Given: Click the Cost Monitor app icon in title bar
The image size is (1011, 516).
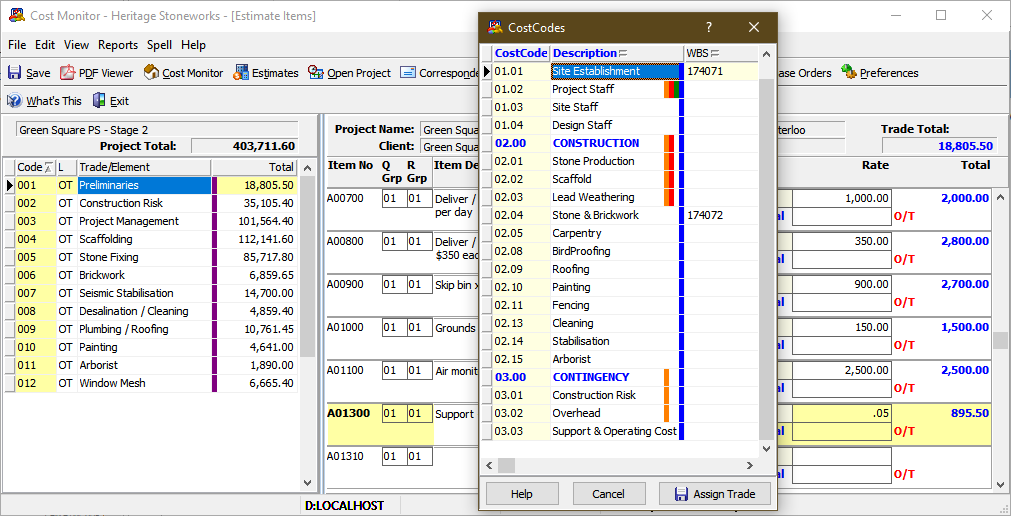Looking at the screenshot, I should click(17, 15).
